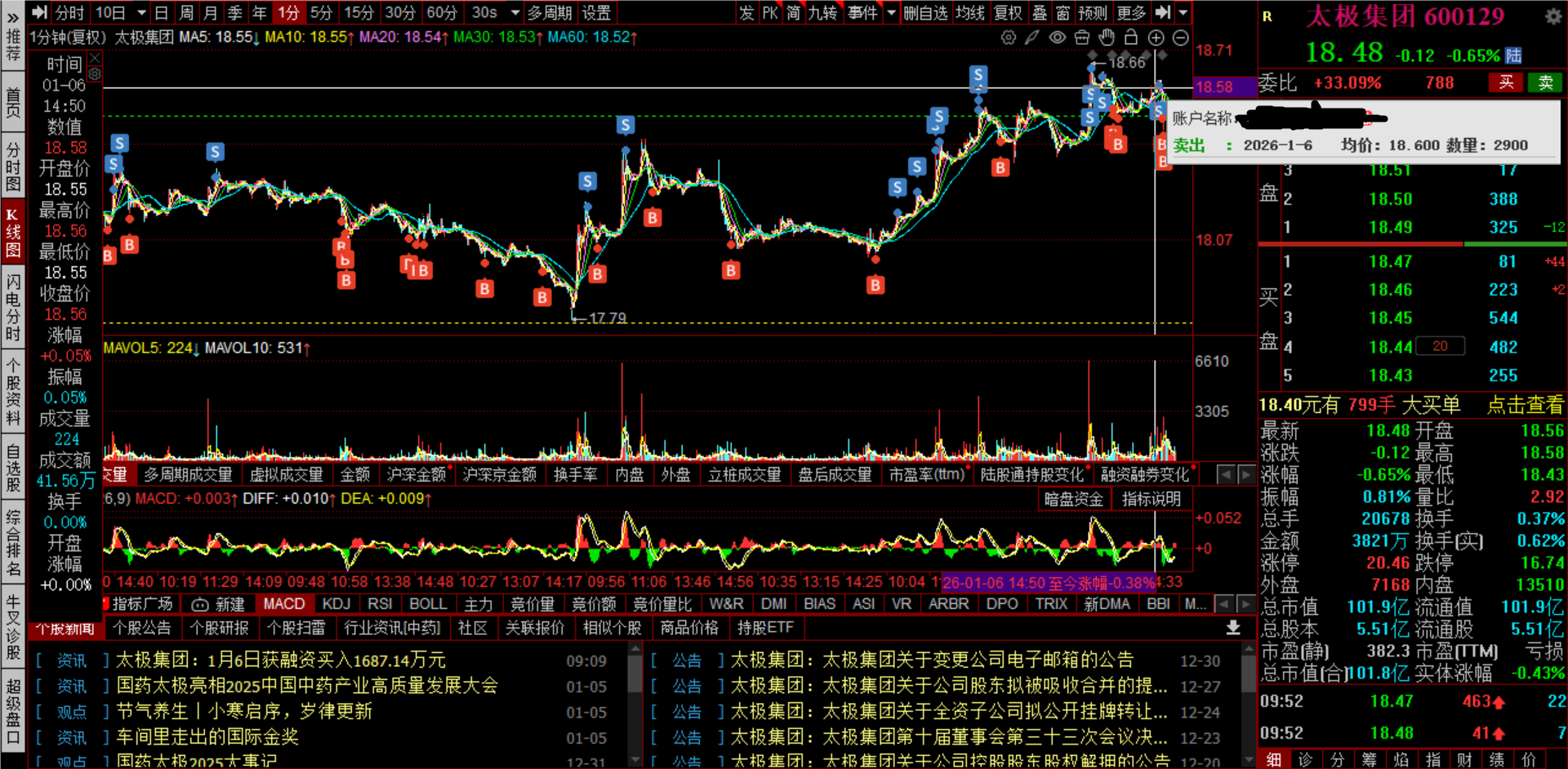Image resolution: width=1568 pixels, height=769 pixels.
Task: Switch to BOLL indicator tab
Action: tap(428, 604)
